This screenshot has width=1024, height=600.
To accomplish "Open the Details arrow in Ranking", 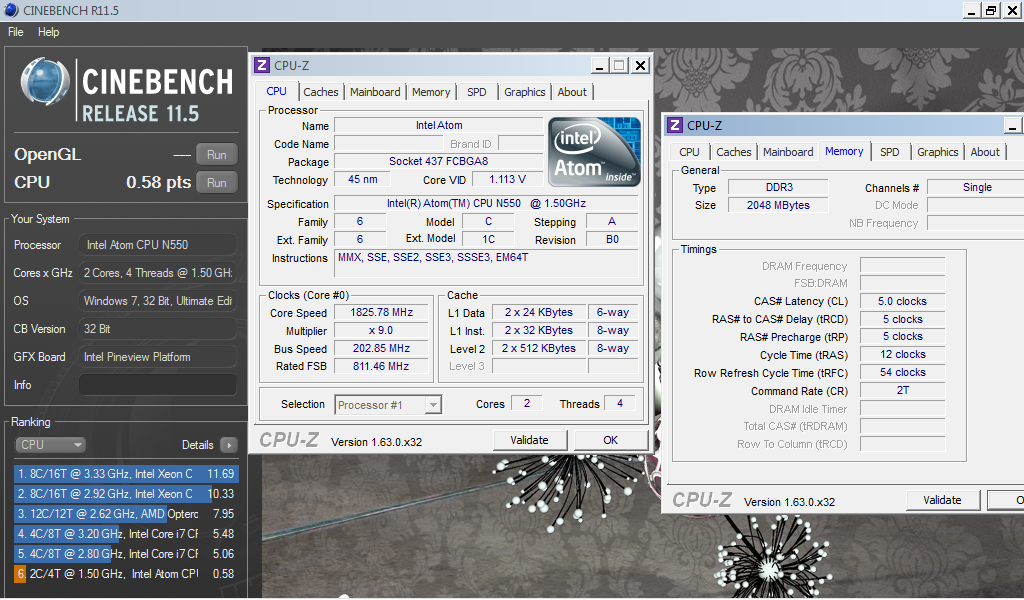I will pos(229,445).
